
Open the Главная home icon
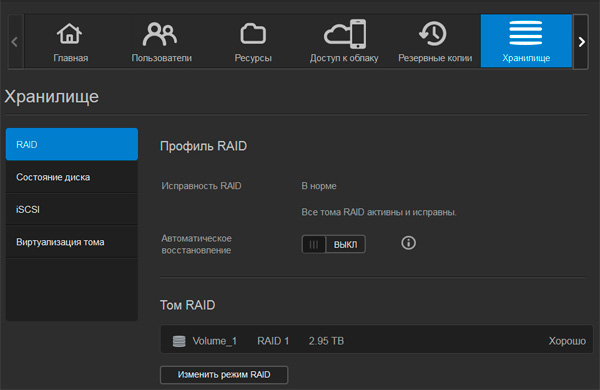pyautogui.click(x=69, y=33)
